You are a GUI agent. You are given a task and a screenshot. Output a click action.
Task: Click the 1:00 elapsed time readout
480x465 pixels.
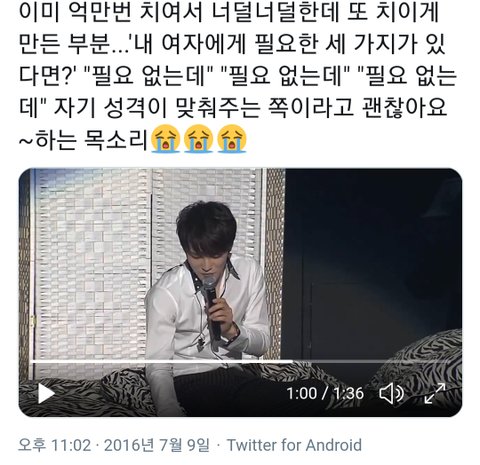coord(302,393)
